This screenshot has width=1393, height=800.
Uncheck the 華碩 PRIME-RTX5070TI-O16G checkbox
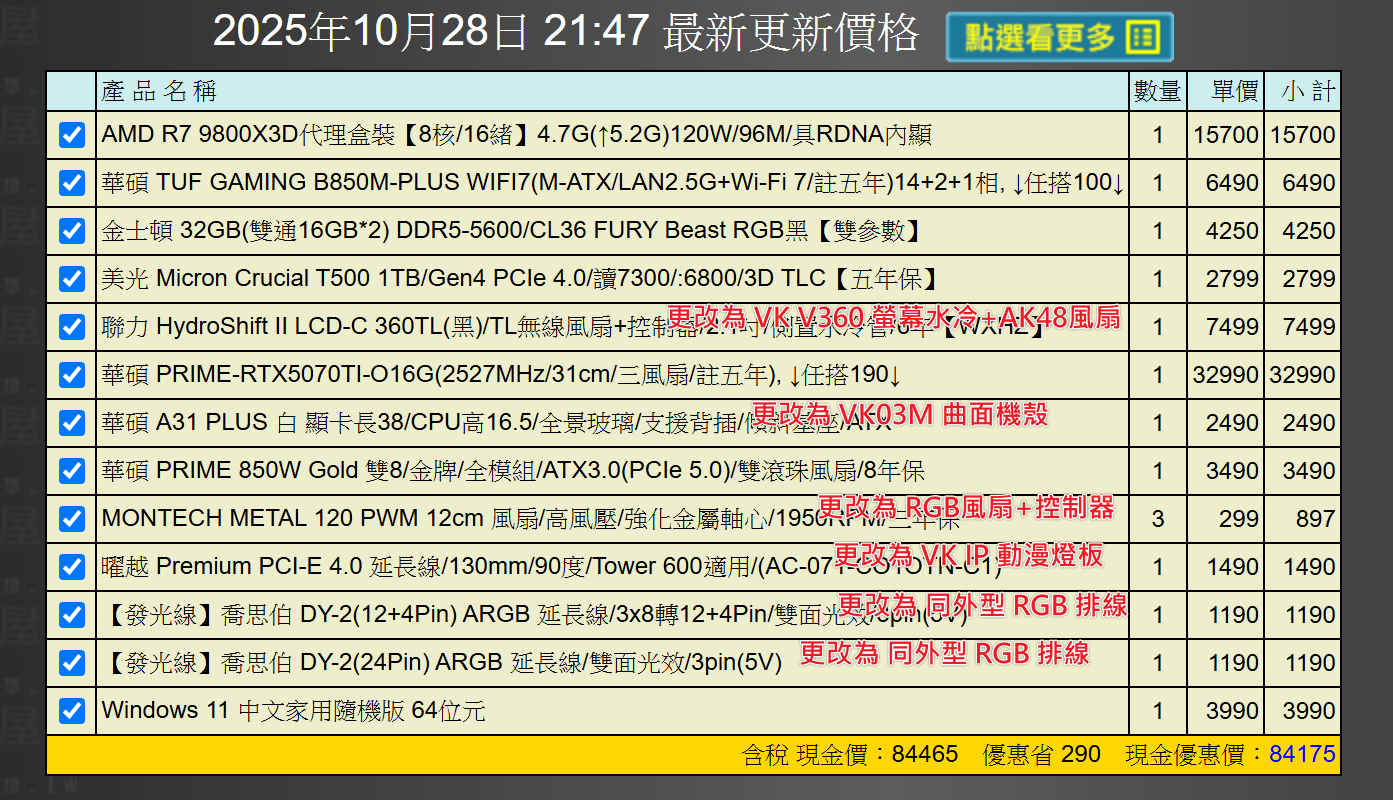pos(72,375)
